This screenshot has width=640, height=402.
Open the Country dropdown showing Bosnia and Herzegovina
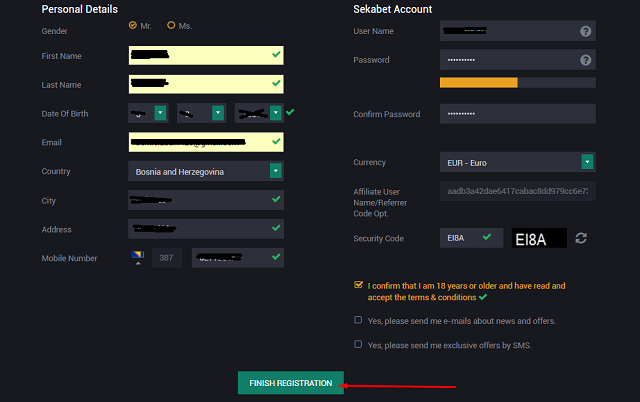coord(206,171)
